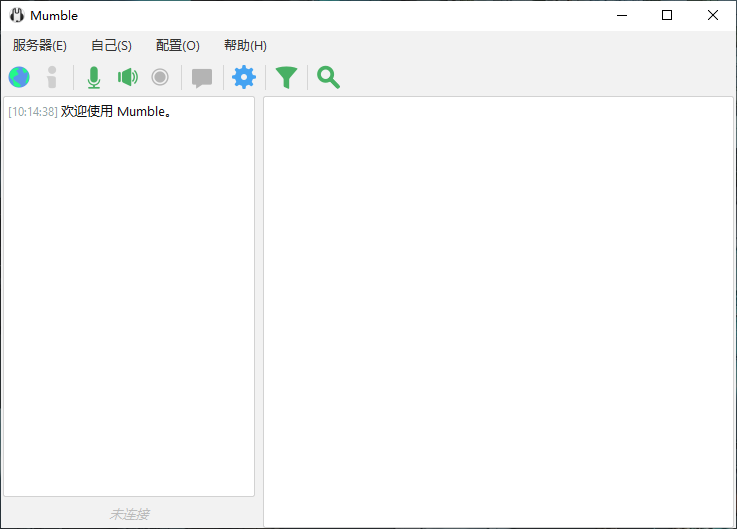
Task: Open the 服务器(E) menu
Action: 40,46
